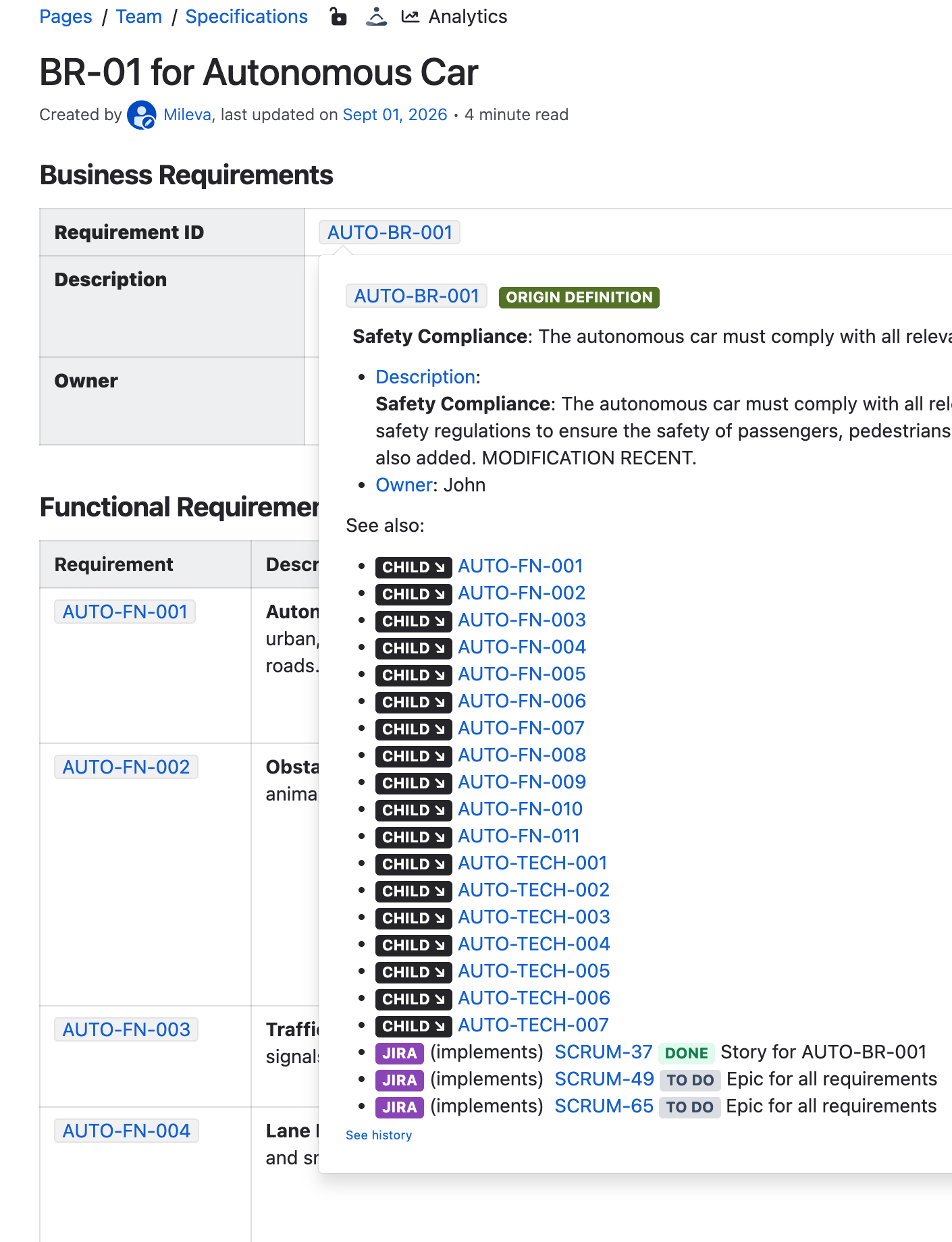Open the Pages breadcrumb
This screenshot has width=952, height=1242.
65,16
